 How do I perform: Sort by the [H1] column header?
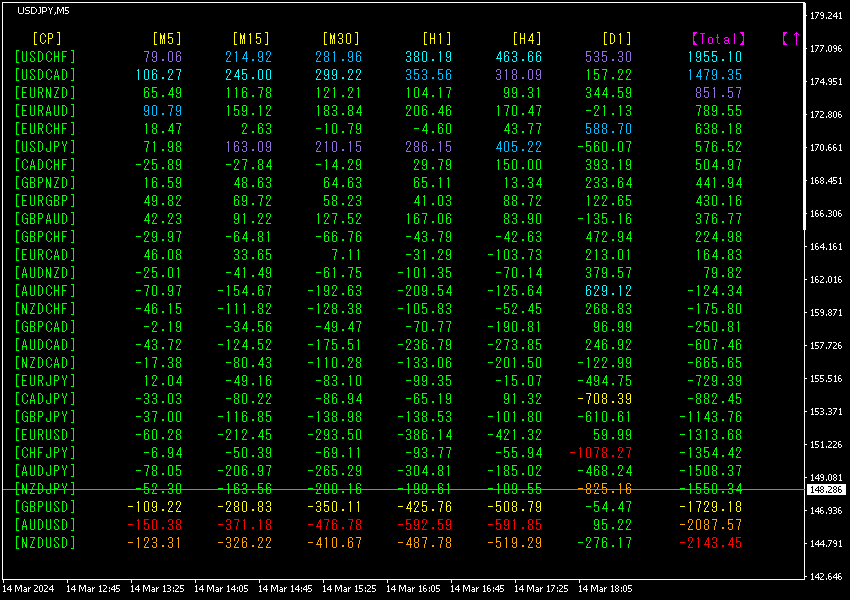coord(437,38)
